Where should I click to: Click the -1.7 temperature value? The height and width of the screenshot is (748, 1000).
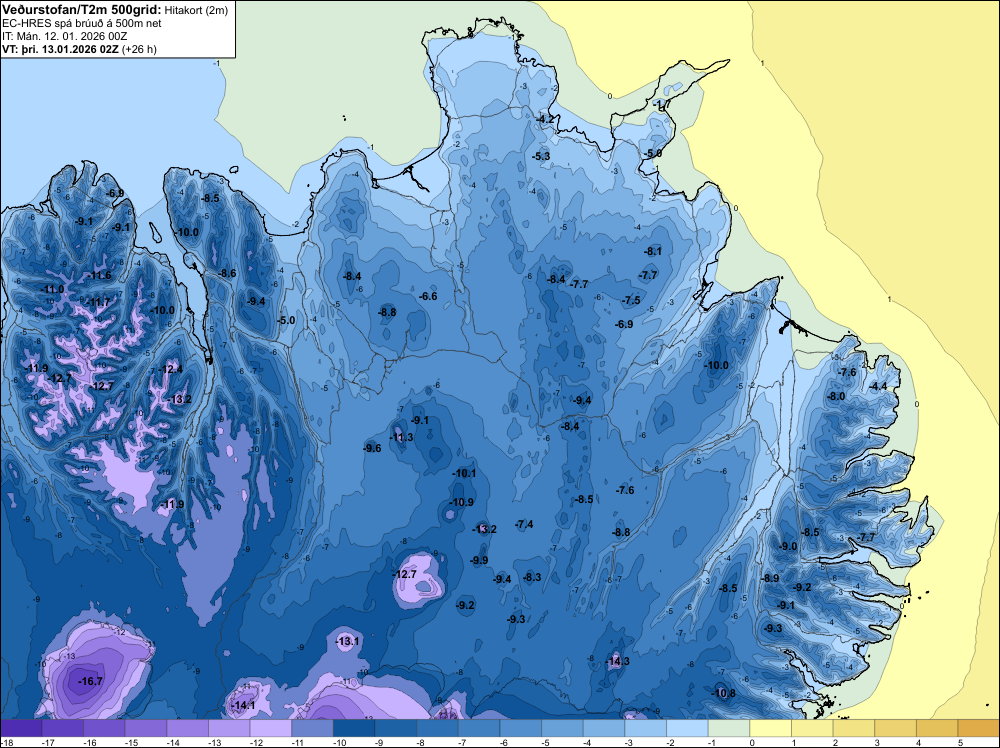tap(661, 104)
